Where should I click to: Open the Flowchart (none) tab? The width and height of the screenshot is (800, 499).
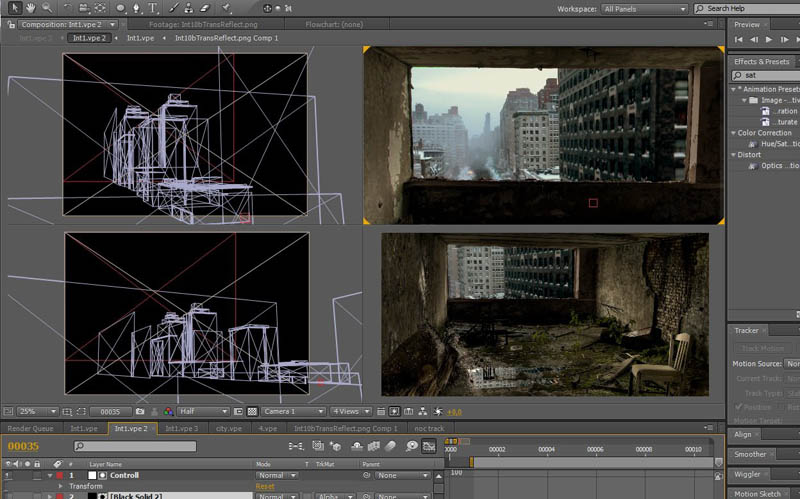334,24
